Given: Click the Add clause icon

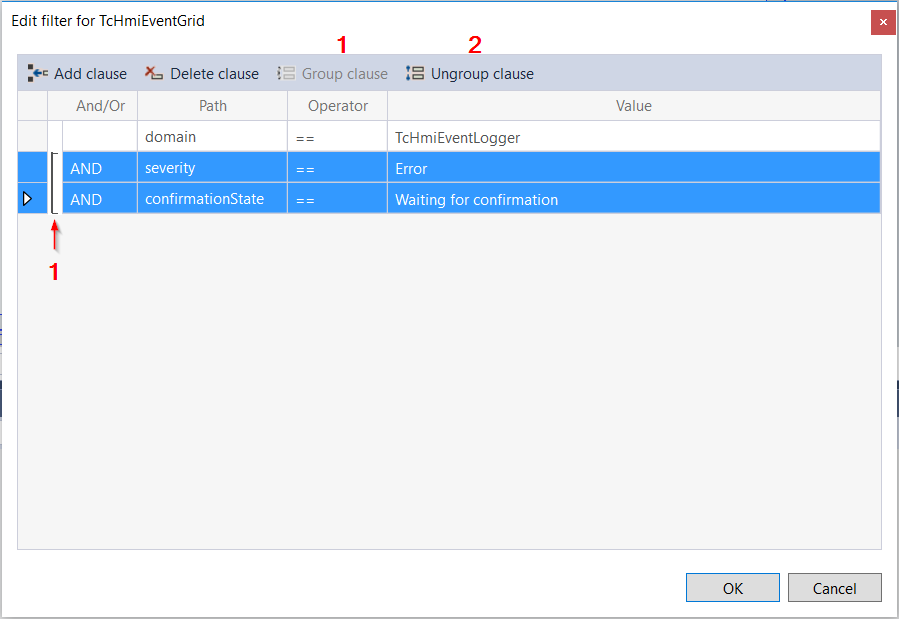Looking at the screenshot, I should point(37,73).
